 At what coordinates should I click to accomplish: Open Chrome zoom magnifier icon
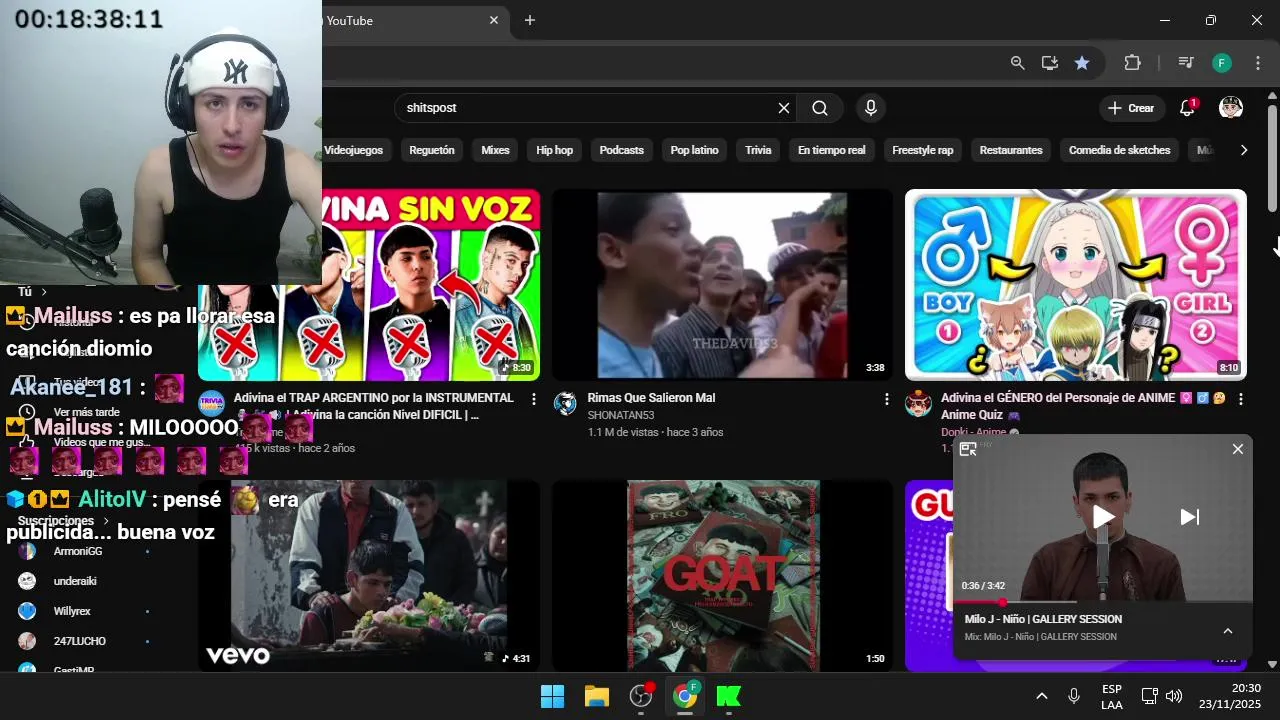(x=1017, y=63)
